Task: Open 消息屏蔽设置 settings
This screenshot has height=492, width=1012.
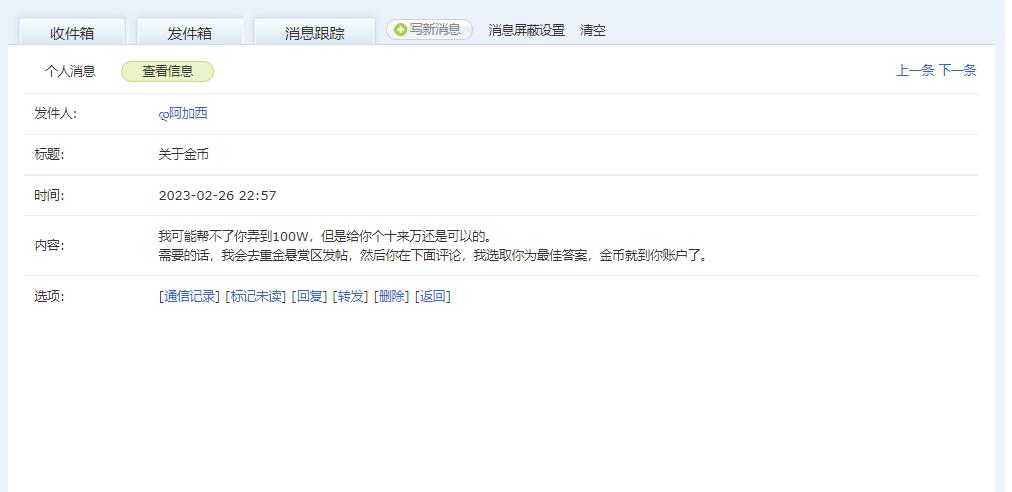Action: [x=526, y=30]
